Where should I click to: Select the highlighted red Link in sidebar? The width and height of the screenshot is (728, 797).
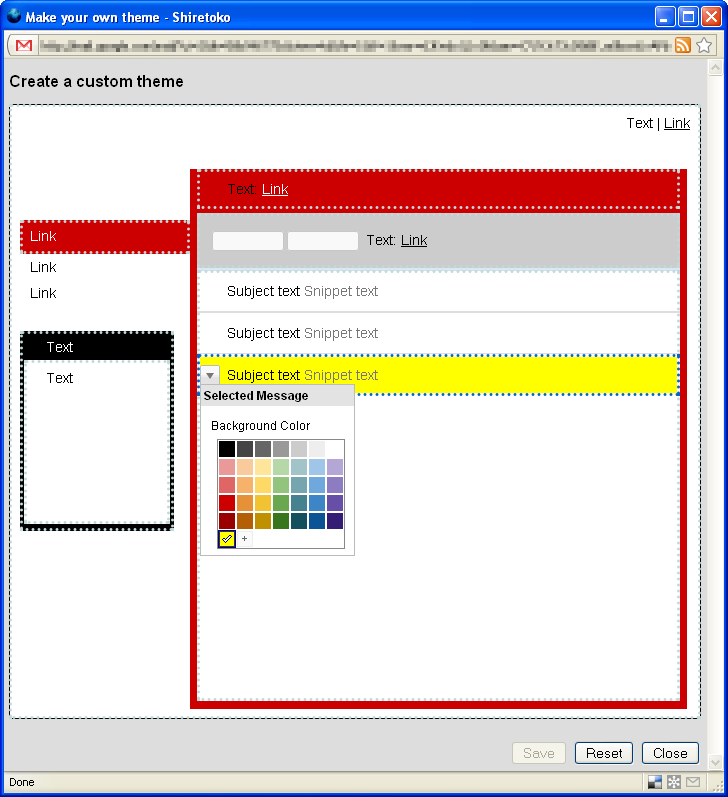[43, 236]
